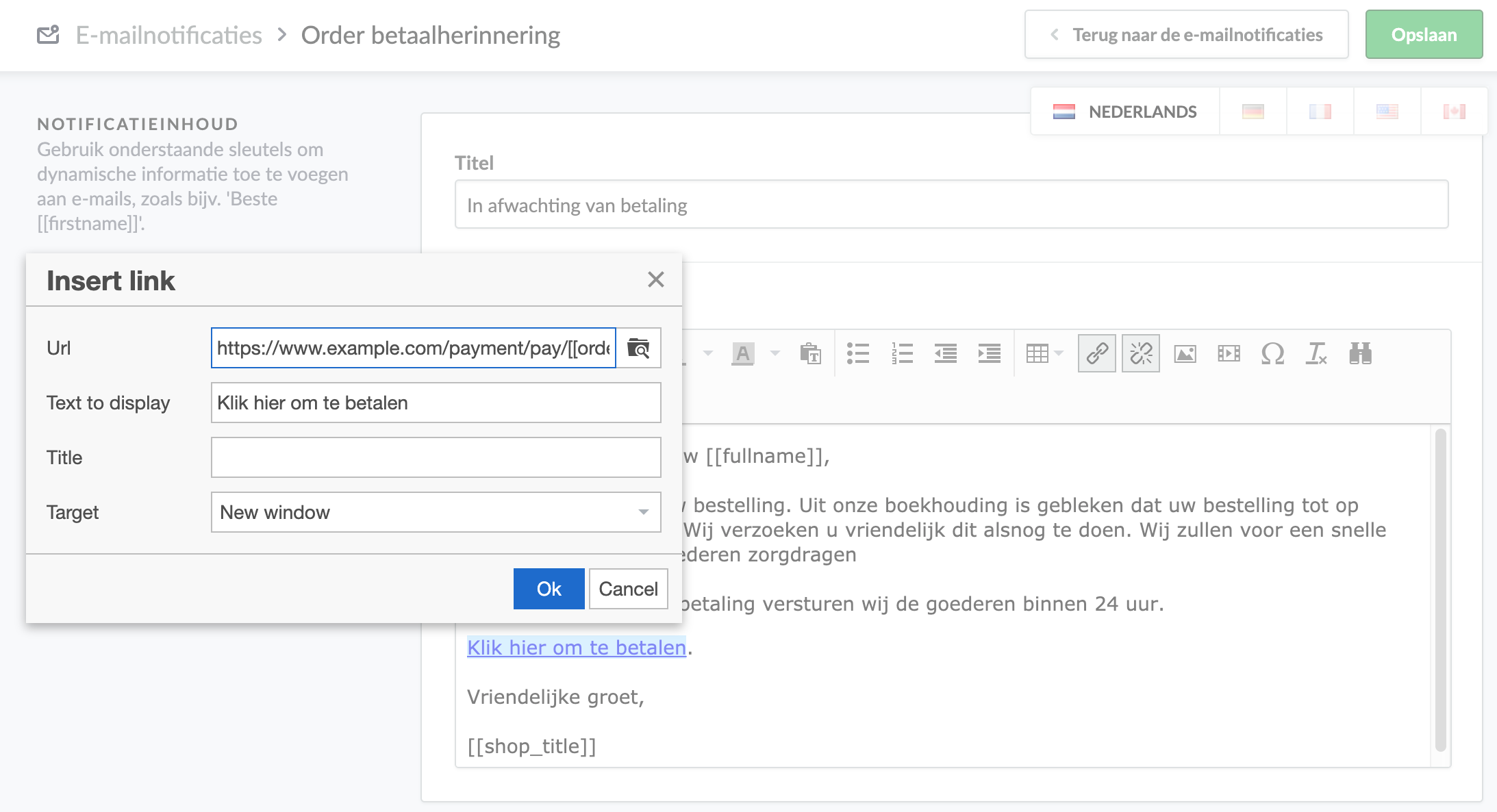The image size is (1497, 812).
Task: Click the bullet list toolbar icon
Action: [858, 353]
